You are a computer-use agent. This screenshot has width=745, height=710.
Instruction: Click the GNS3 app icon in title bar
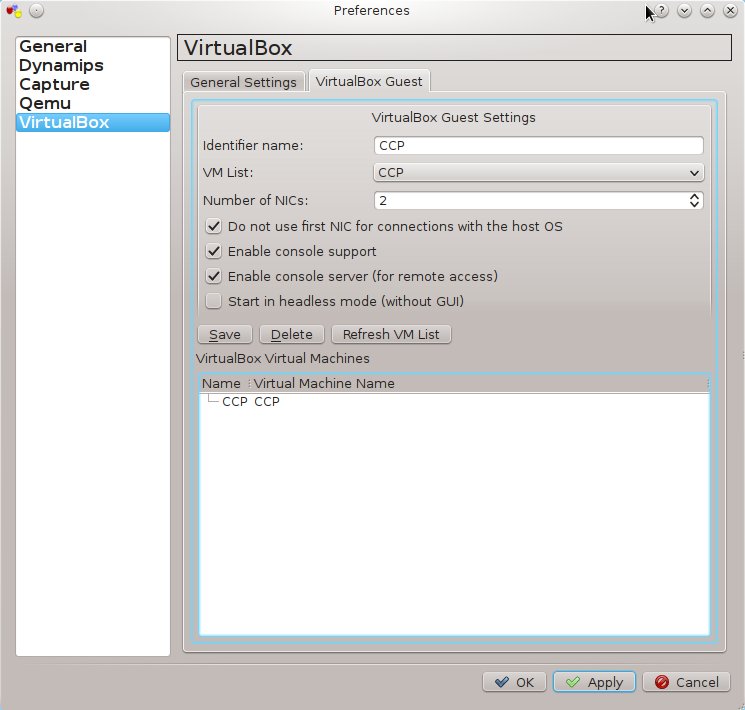pos(14,10)
